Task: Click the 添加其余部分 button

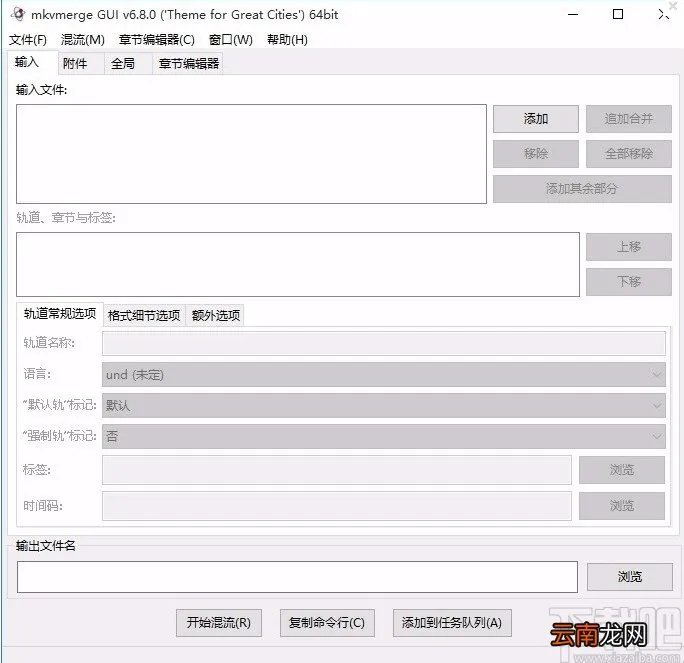Action: tap(582, 189)
